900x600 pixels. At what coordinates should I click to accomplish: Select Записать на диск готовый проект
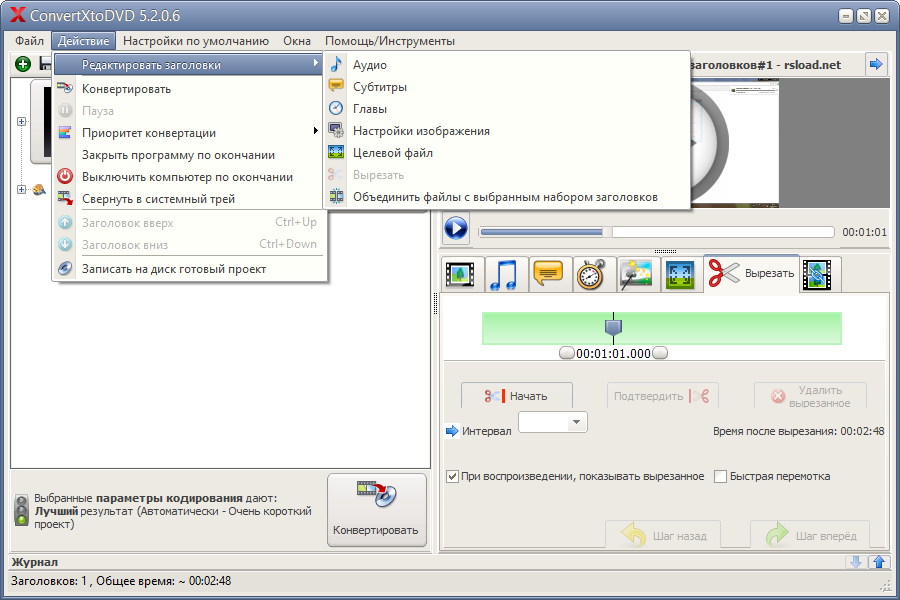click(189, 269)
